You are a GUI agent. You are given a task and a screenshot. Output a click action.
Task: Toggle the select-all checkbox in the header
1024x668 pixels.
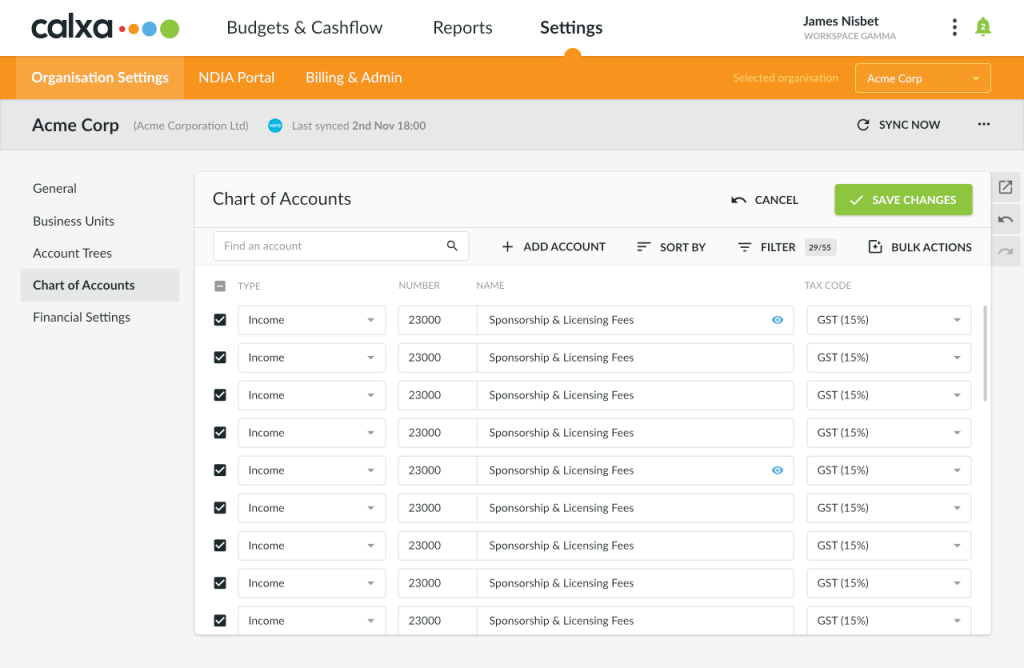pyautogui.click(x=220, y=285)
